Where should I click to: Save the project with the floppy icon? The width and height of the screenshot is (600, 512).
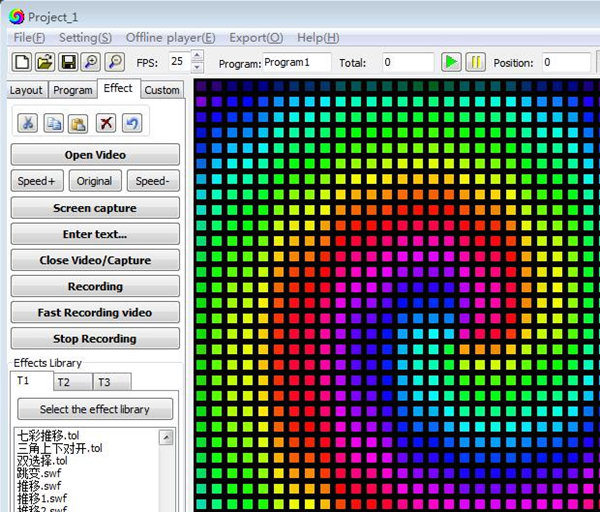pos(68,62)
